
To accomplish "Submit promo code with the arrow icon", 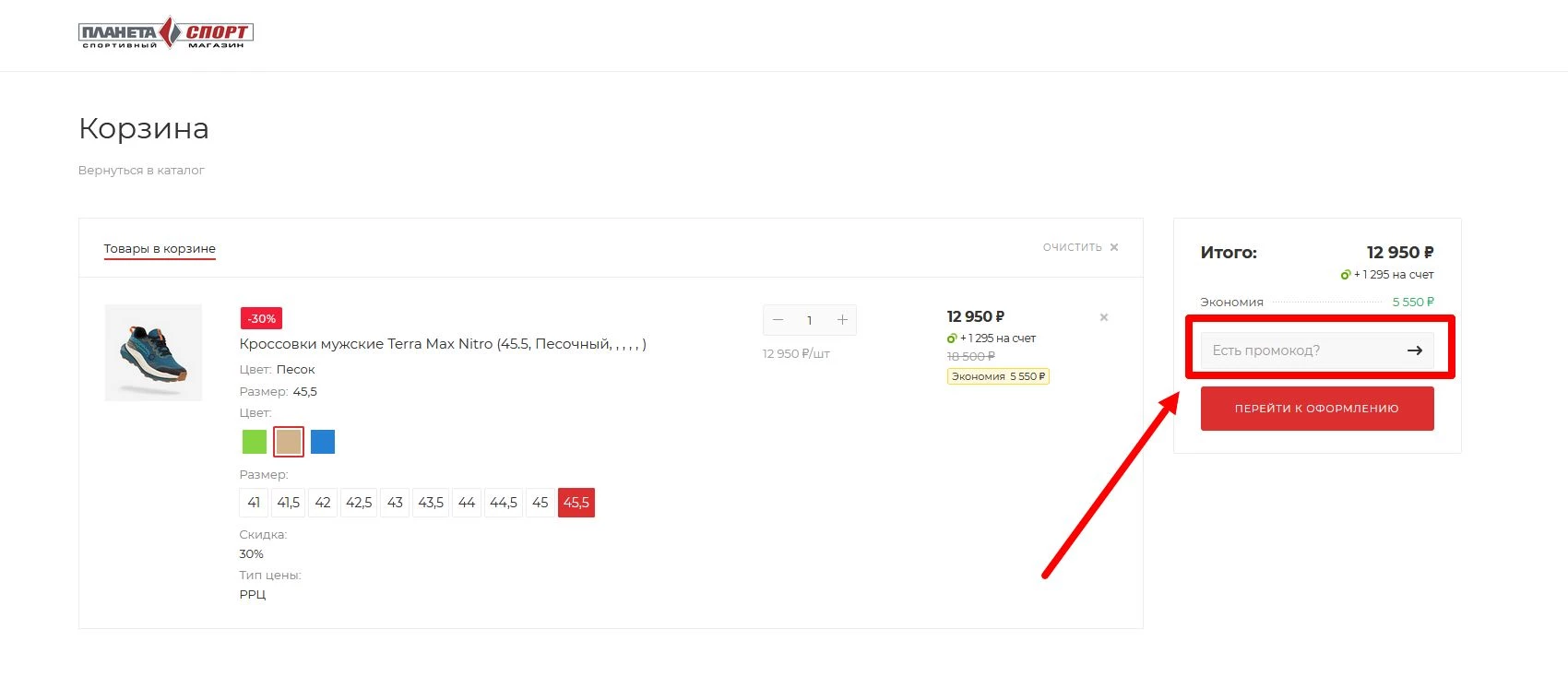I will (x=1414, y=350).
